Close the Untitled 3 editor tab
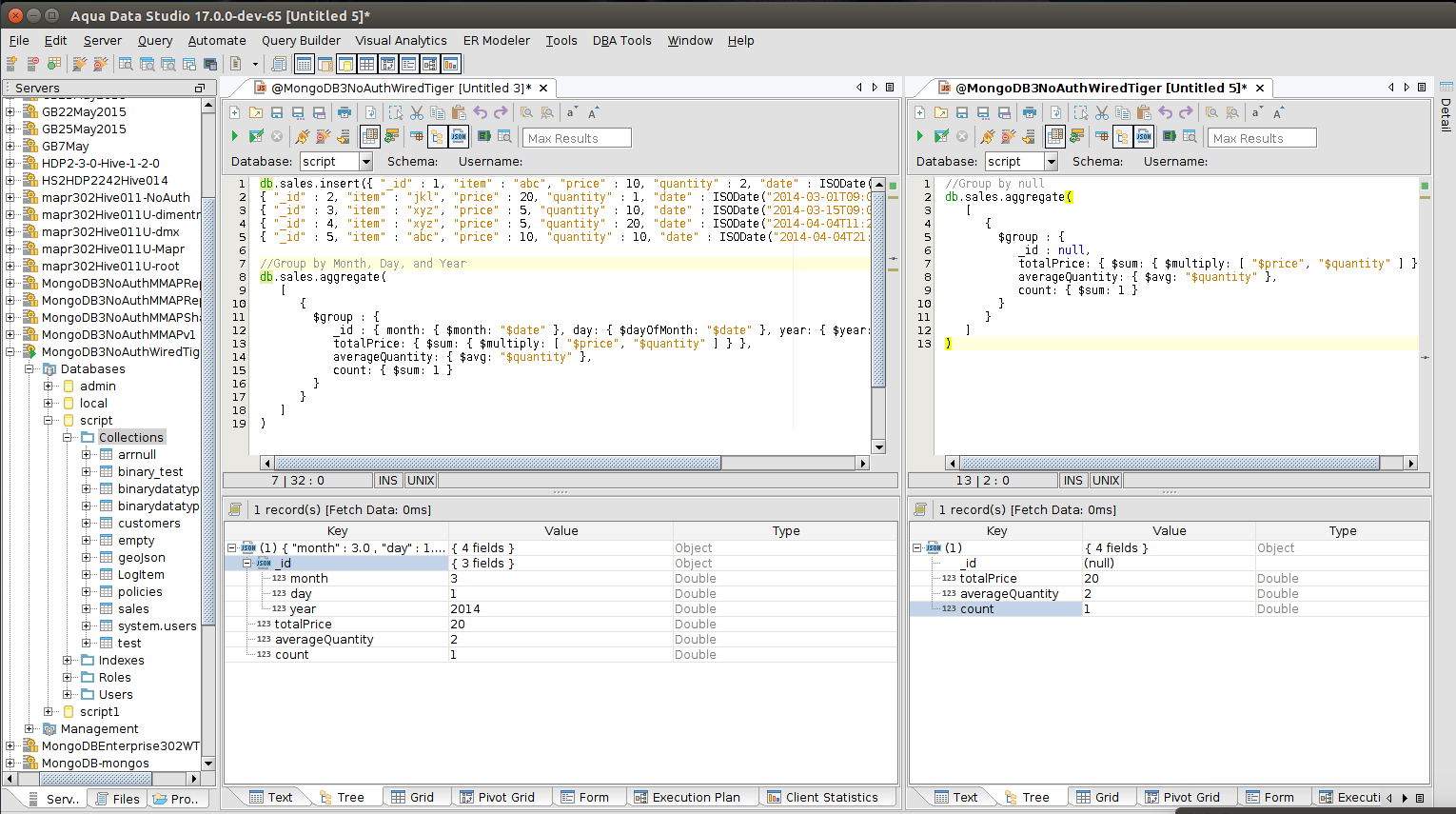The width and height of the screenshot is (1456, 814). pos(543,88)
